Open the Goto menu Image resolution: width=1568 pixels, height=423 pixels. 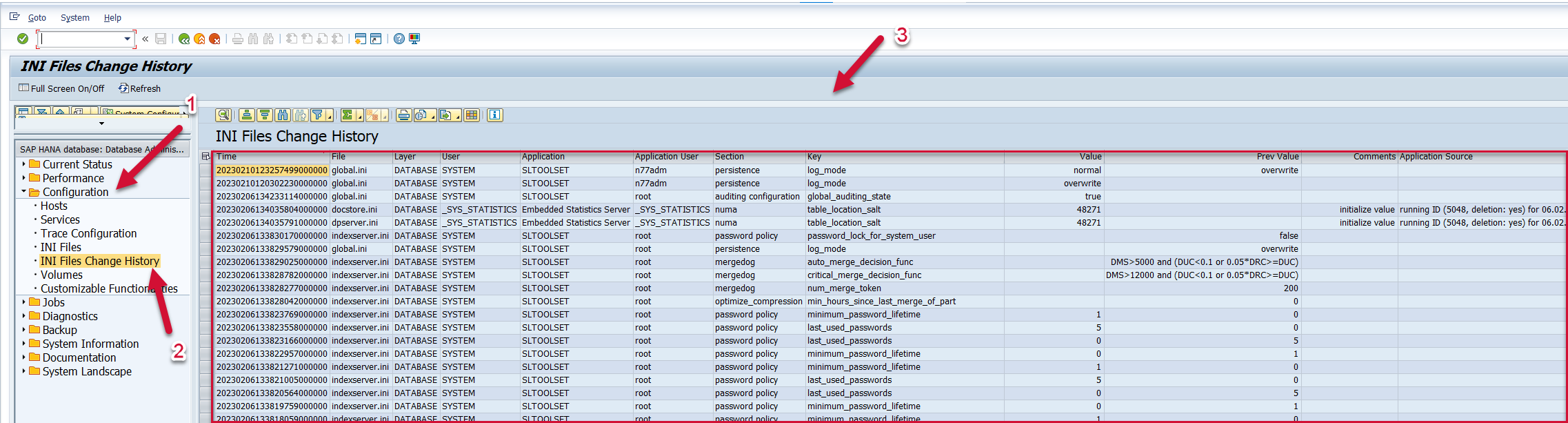pos(37,17)
